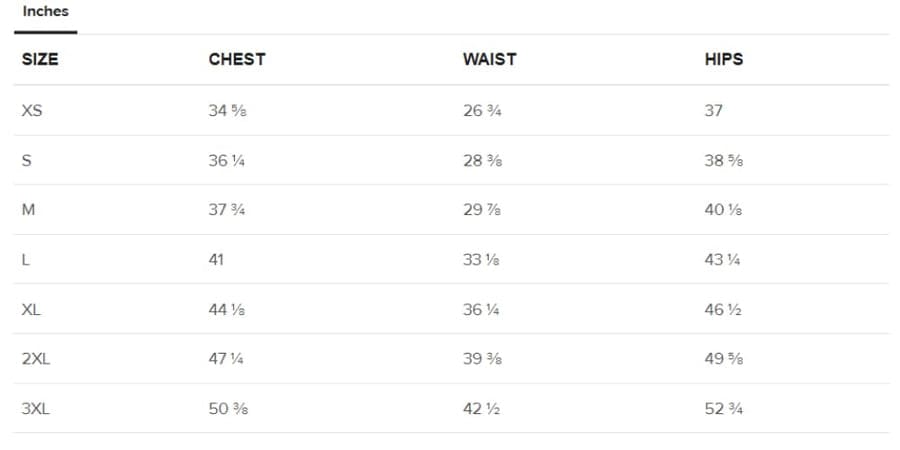Select the XL size row label
The width and height of the screenshot is (900, 450).
31,309
